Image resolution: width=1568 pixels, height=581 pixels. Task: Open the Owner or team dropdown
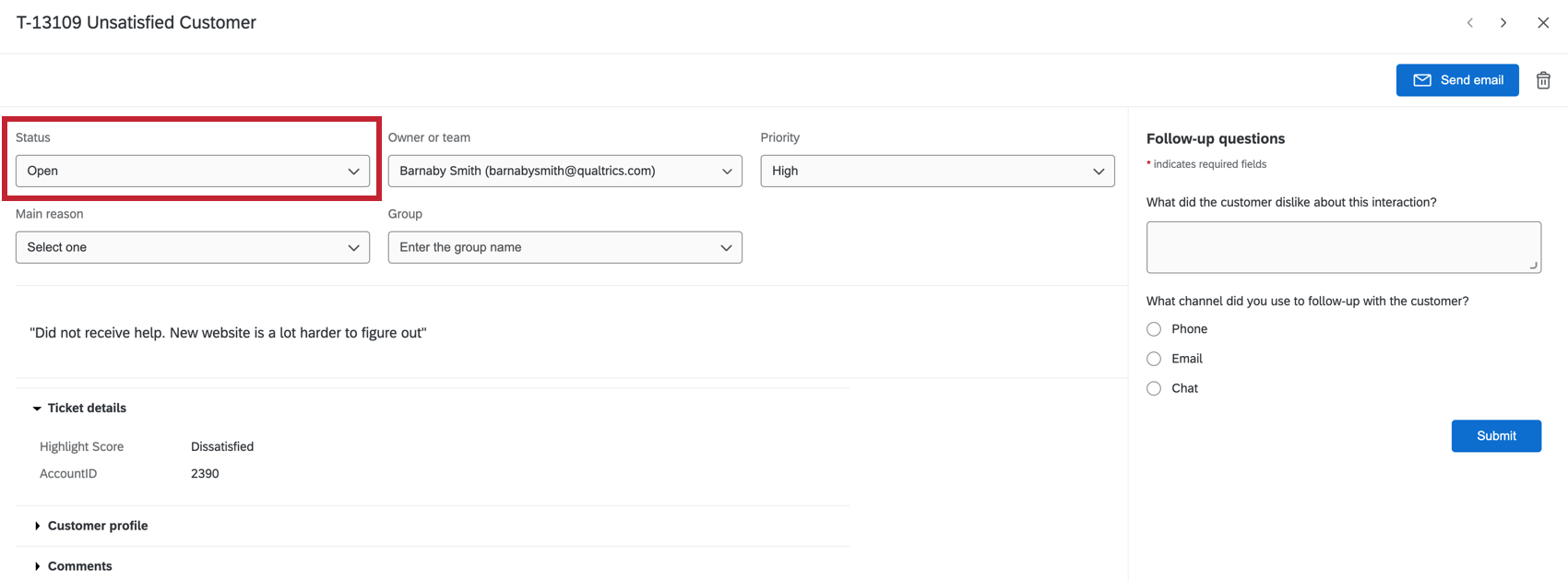[x=564, y=171]
